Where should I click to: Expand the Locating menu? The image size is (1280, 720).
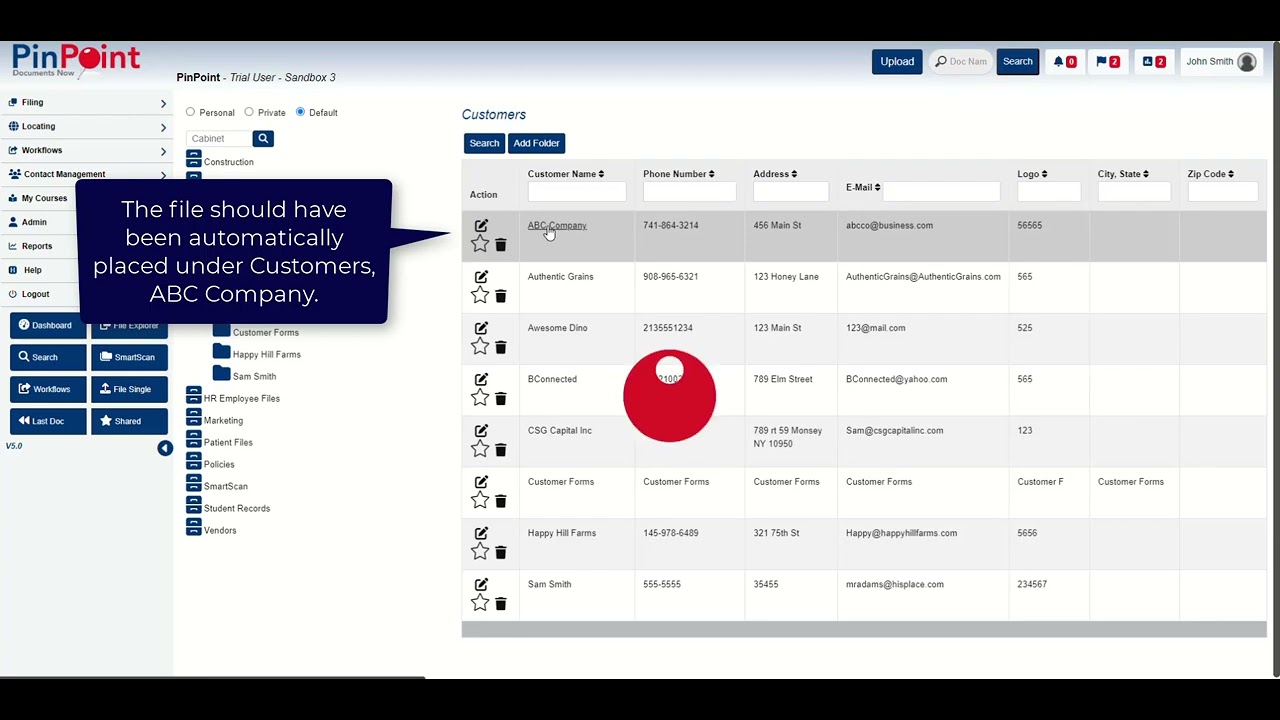coord(87,126)
